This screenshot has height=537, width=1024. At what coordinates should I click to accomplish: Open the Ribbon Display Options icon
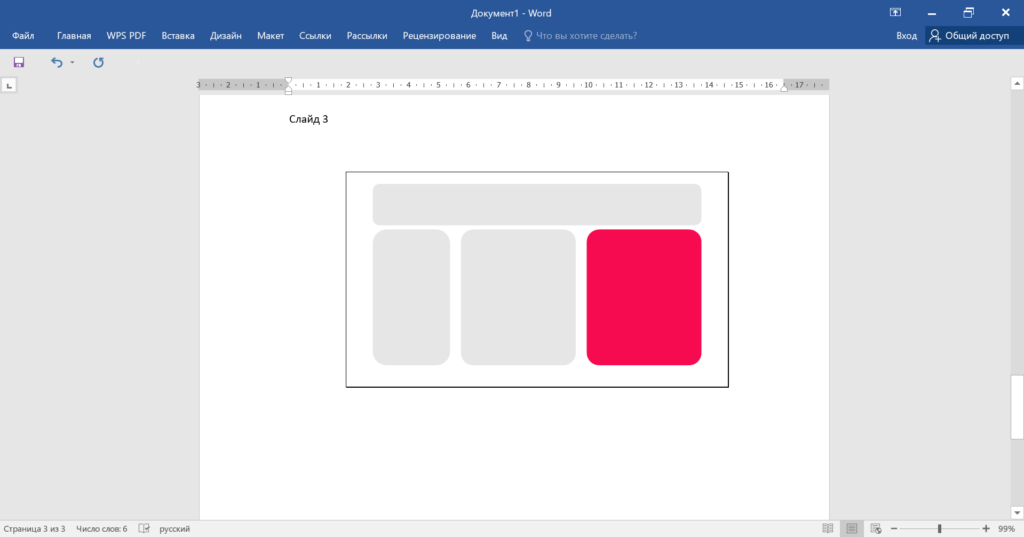click(x=895, y=12)
